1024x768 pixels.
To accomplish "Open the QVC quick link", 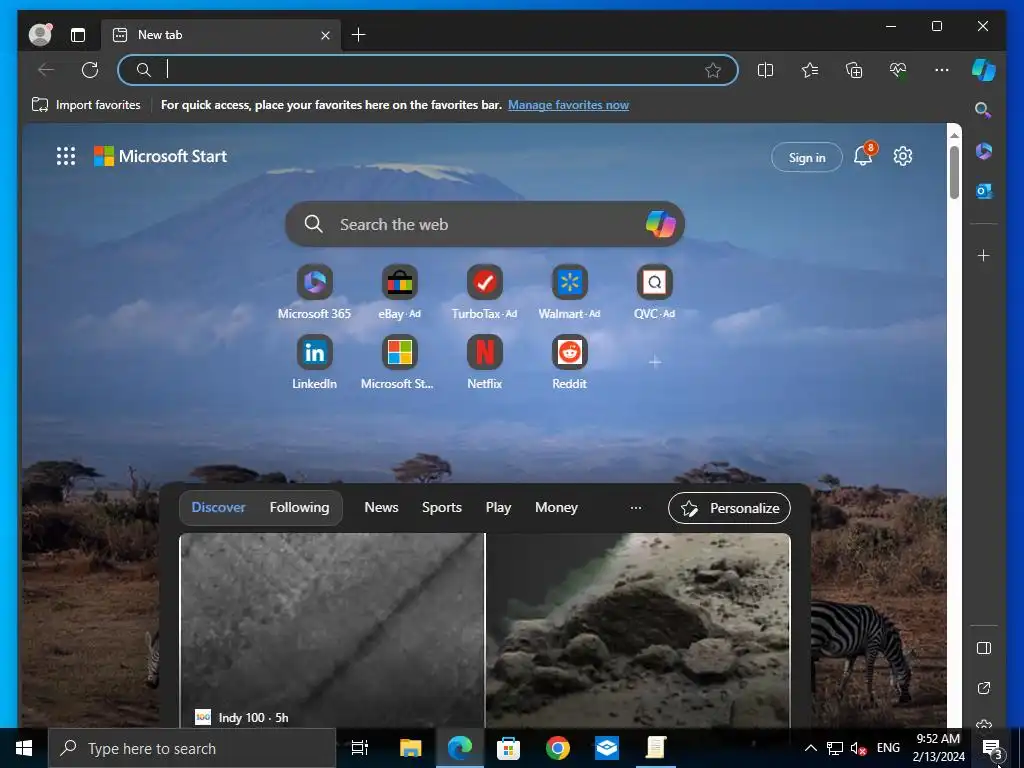I will (654, 292).
